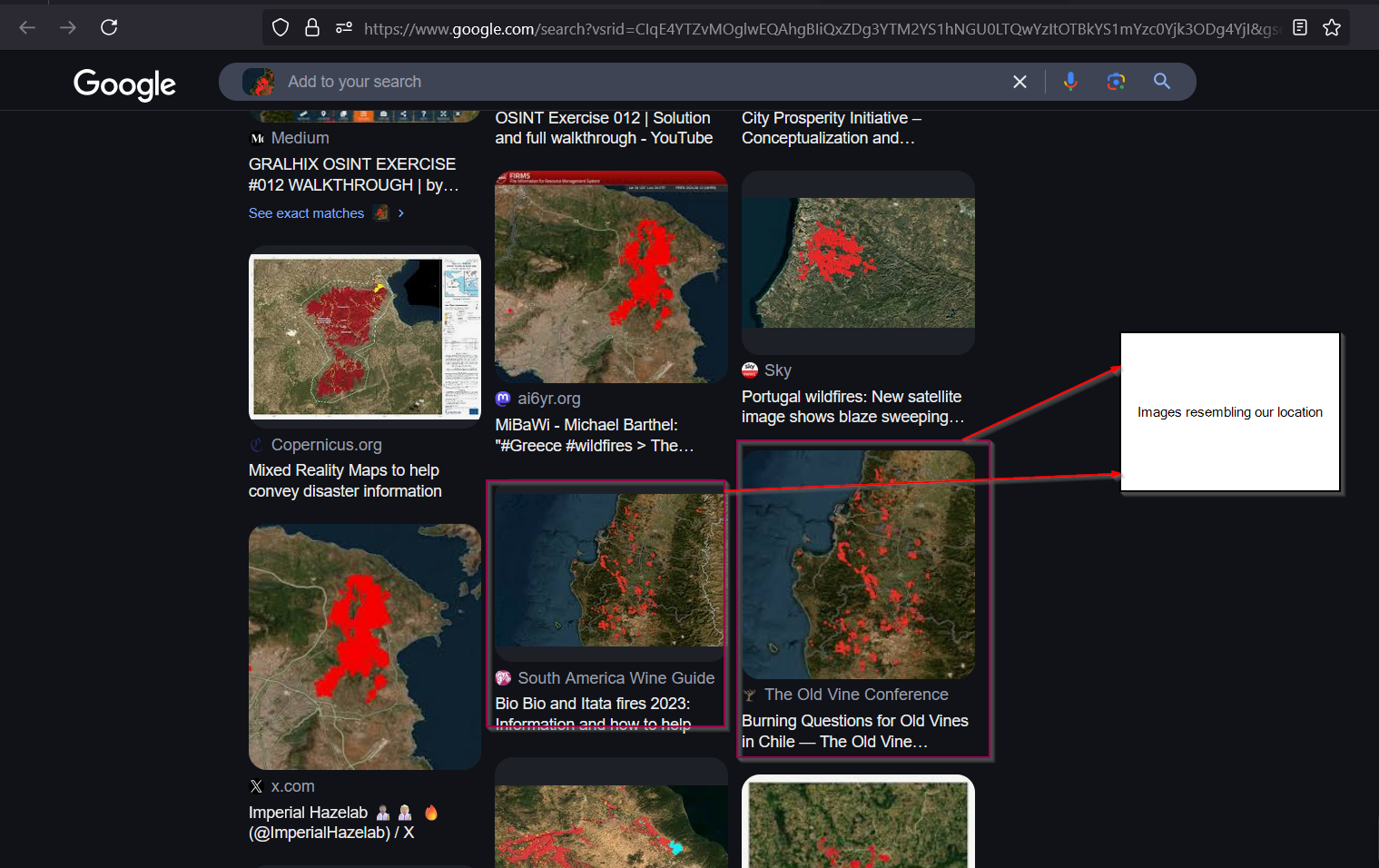Open Old Vine Conference Chile fire thumbnail
Screen dimensions: 1379x868
[858, 565]
